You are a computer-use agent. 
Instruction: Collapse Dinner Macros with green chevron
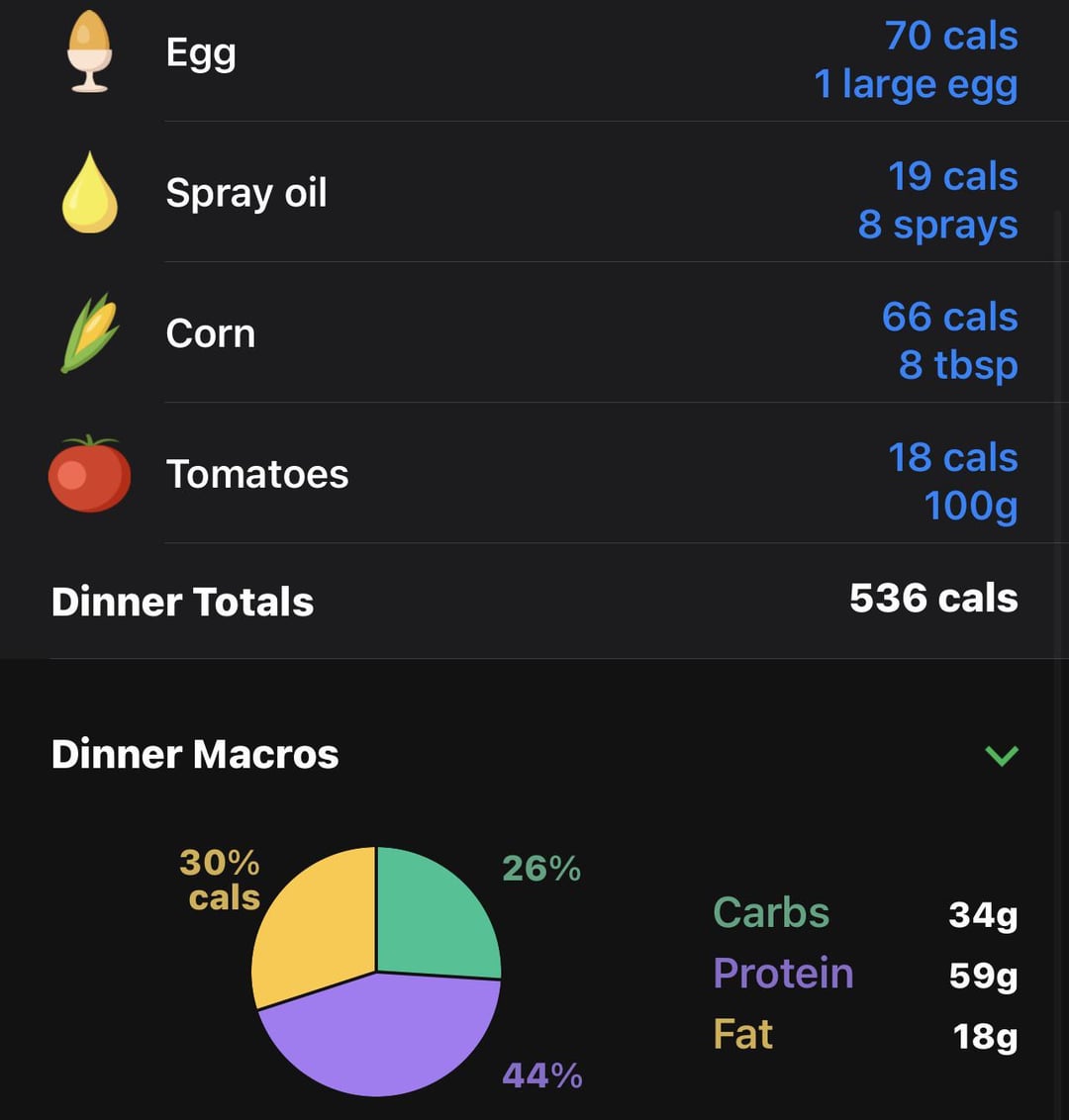pos(1001,755)
